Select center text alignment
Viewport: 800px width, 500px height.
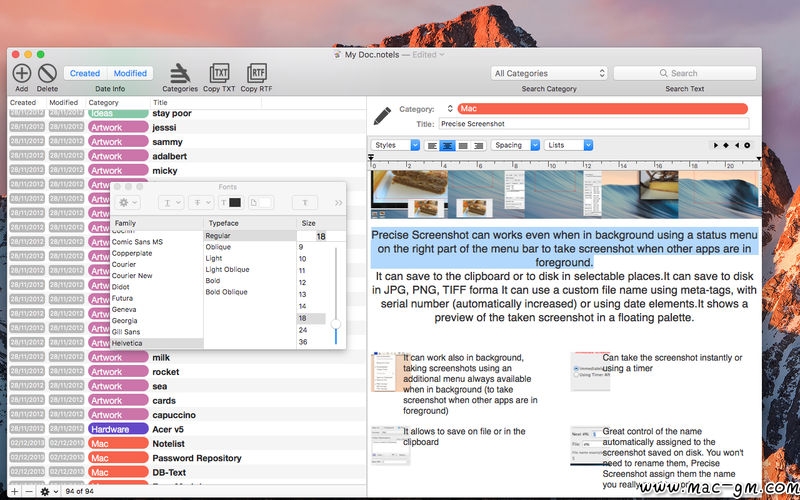point(447,145)
